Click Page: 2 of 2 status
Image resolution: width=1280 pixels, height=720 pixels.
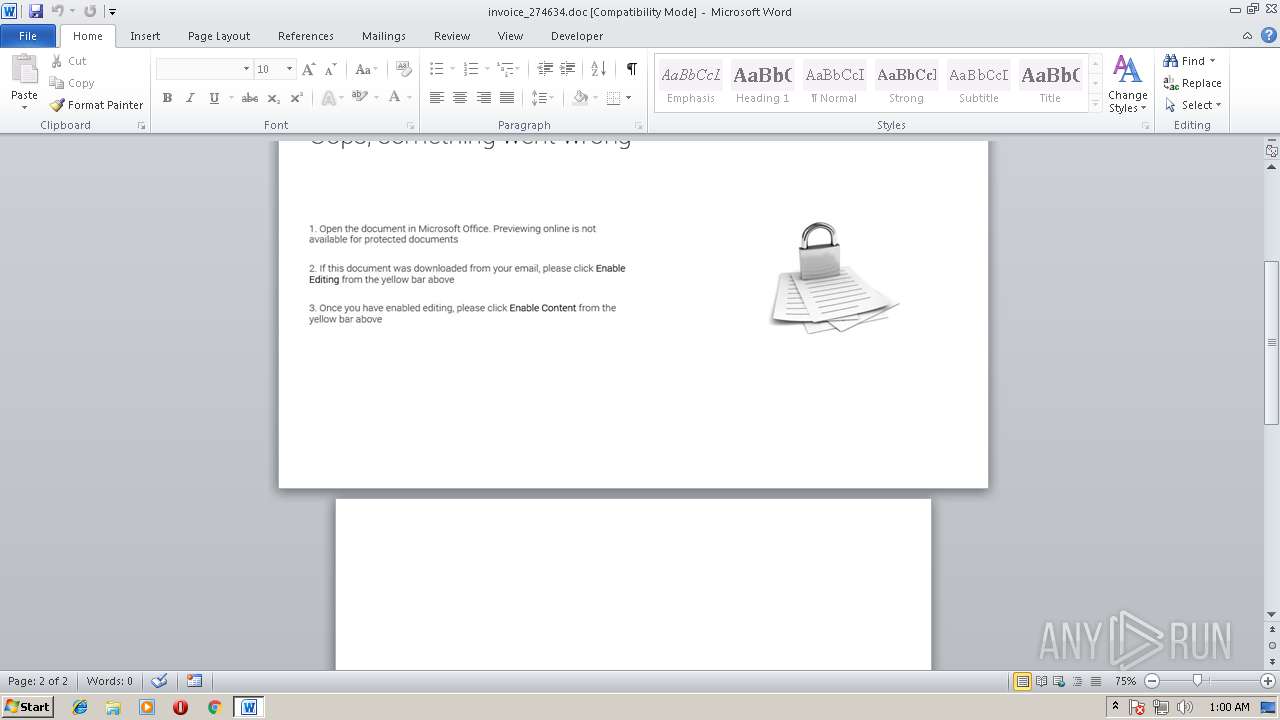pyautogui.click(x=38, y=681)
